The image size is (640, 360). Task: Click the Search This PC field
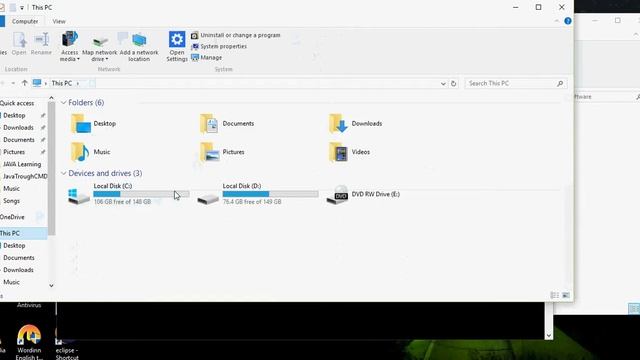pos(516,83)
